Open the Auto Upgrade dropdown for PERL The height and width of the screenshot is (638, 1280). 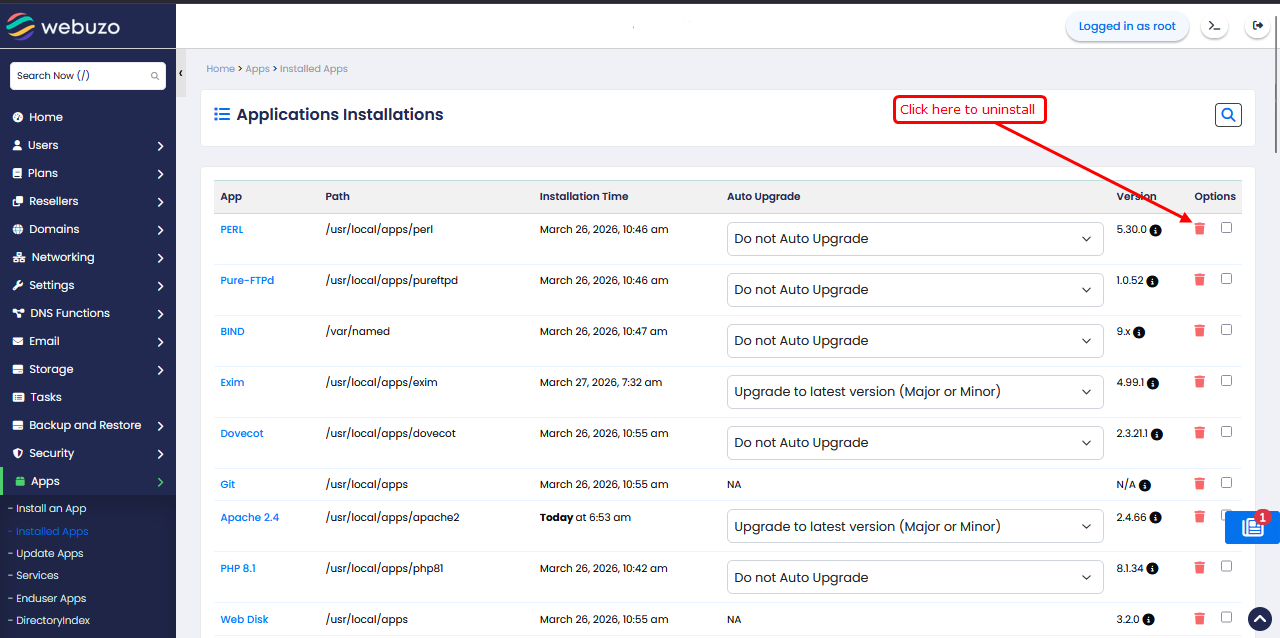coord(914,239)
